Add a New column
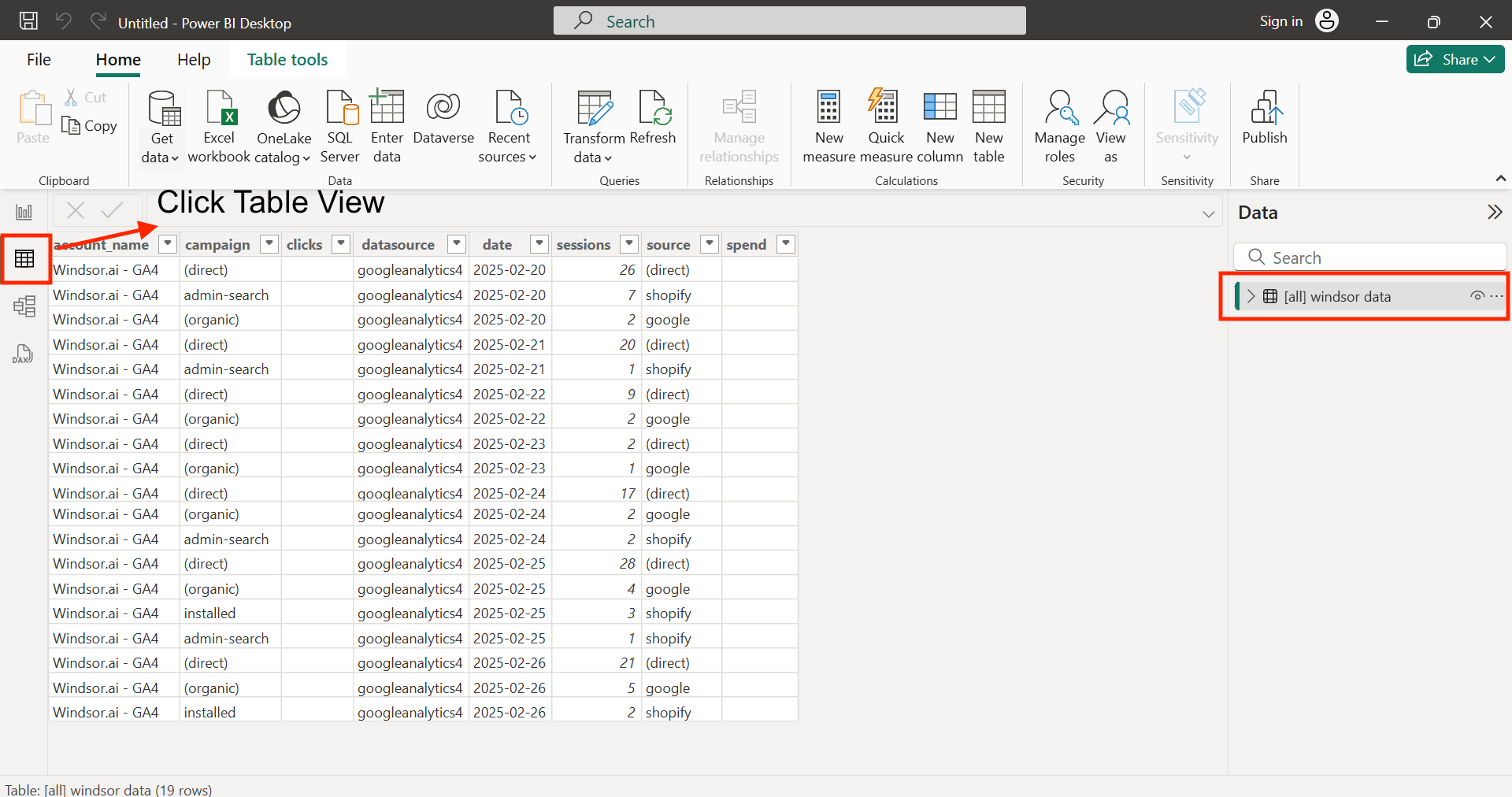 click(939, 128)
